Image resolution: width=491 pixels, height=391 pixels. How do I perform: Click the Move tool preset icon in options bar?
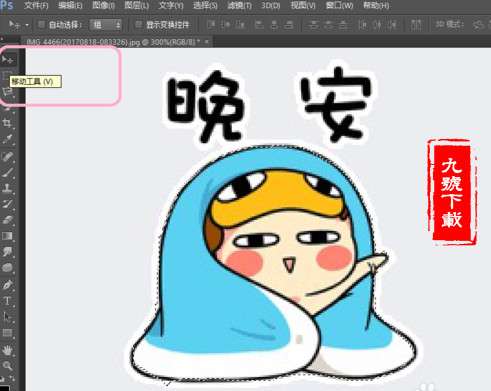point(14,25)
